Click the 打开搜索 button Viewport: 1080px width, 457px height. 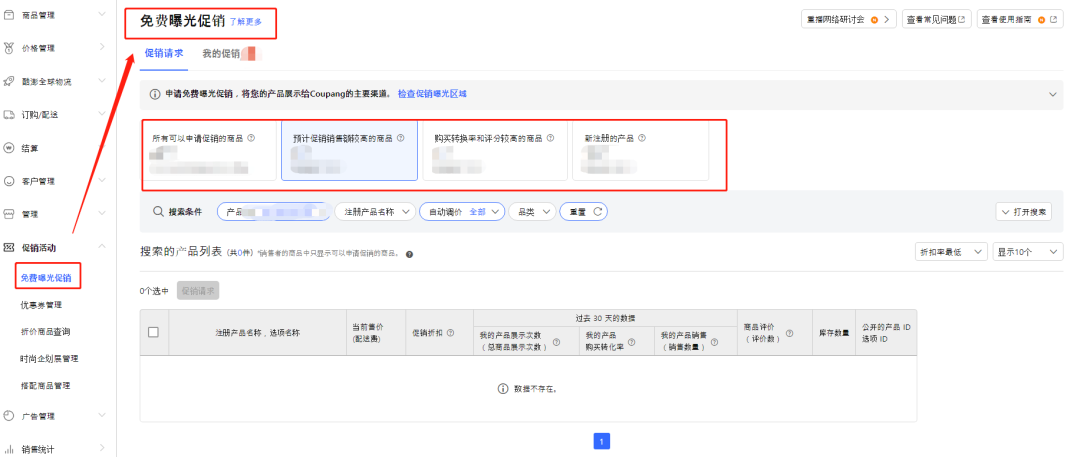pos(1024,212)
